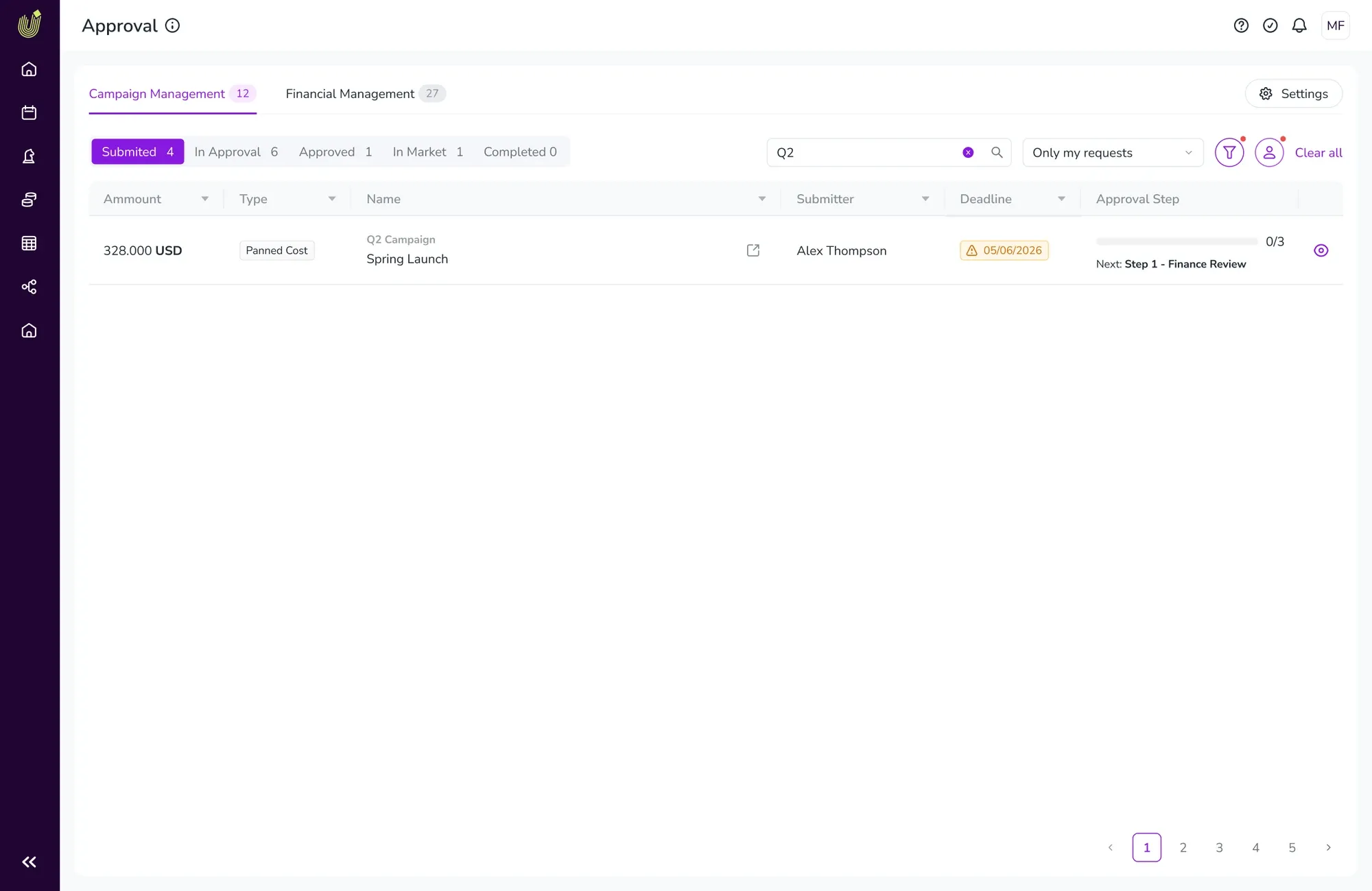Select the Approved status filter
Viewport: 1372px width, 891px height.
(335, 152)
